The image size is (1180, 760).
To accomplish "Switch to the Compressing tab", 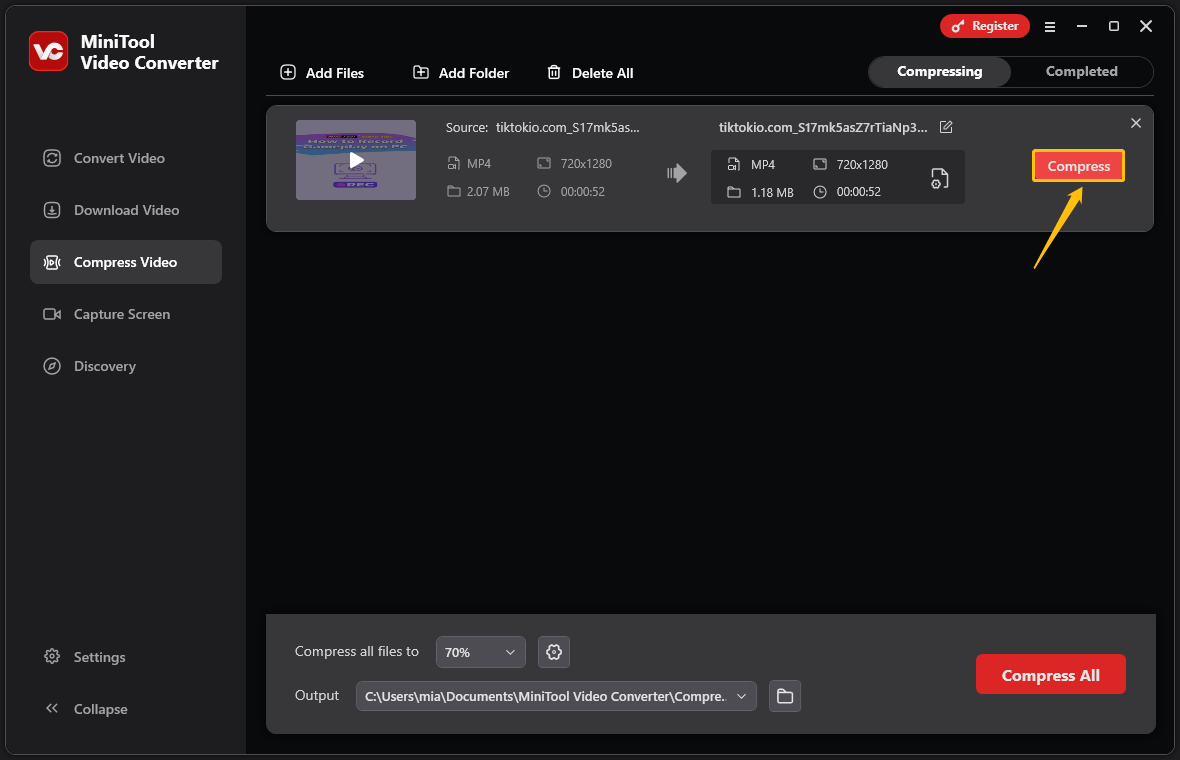I will click(x=939, y=71).
